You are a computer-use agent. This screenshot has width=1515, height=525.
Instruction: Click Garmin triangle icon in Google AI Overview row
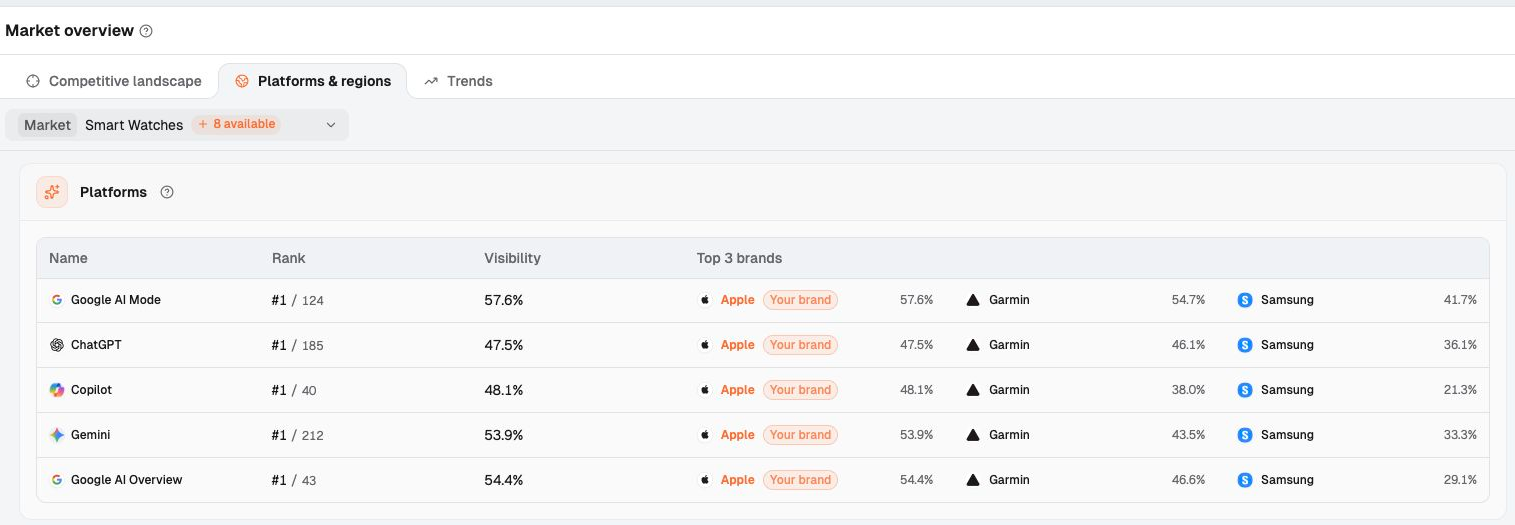[x=973, y=480]
